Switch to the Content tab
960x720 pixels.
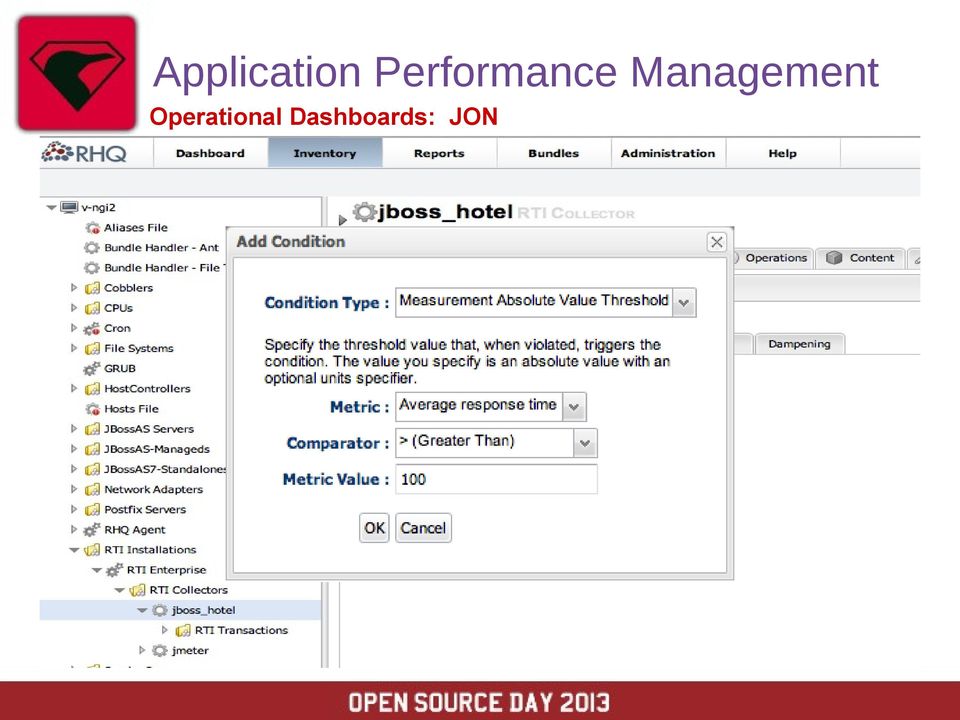click(860, 258)
